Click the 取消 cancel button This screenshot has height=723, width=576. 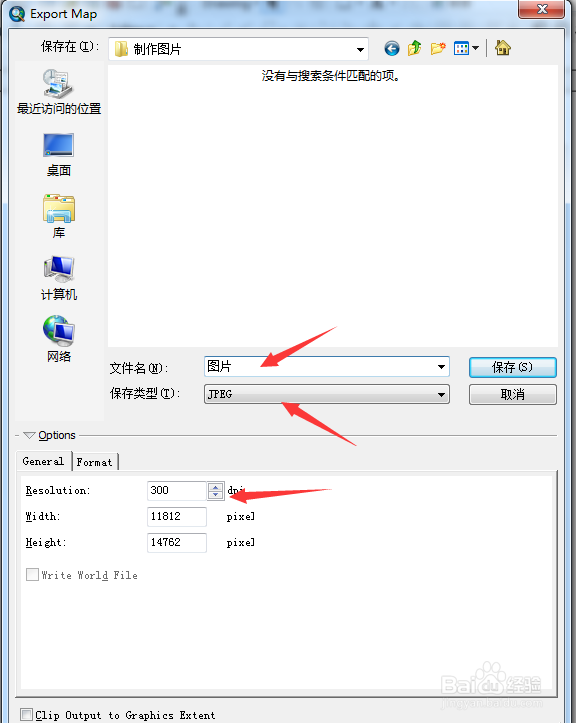tap(512, 395)
